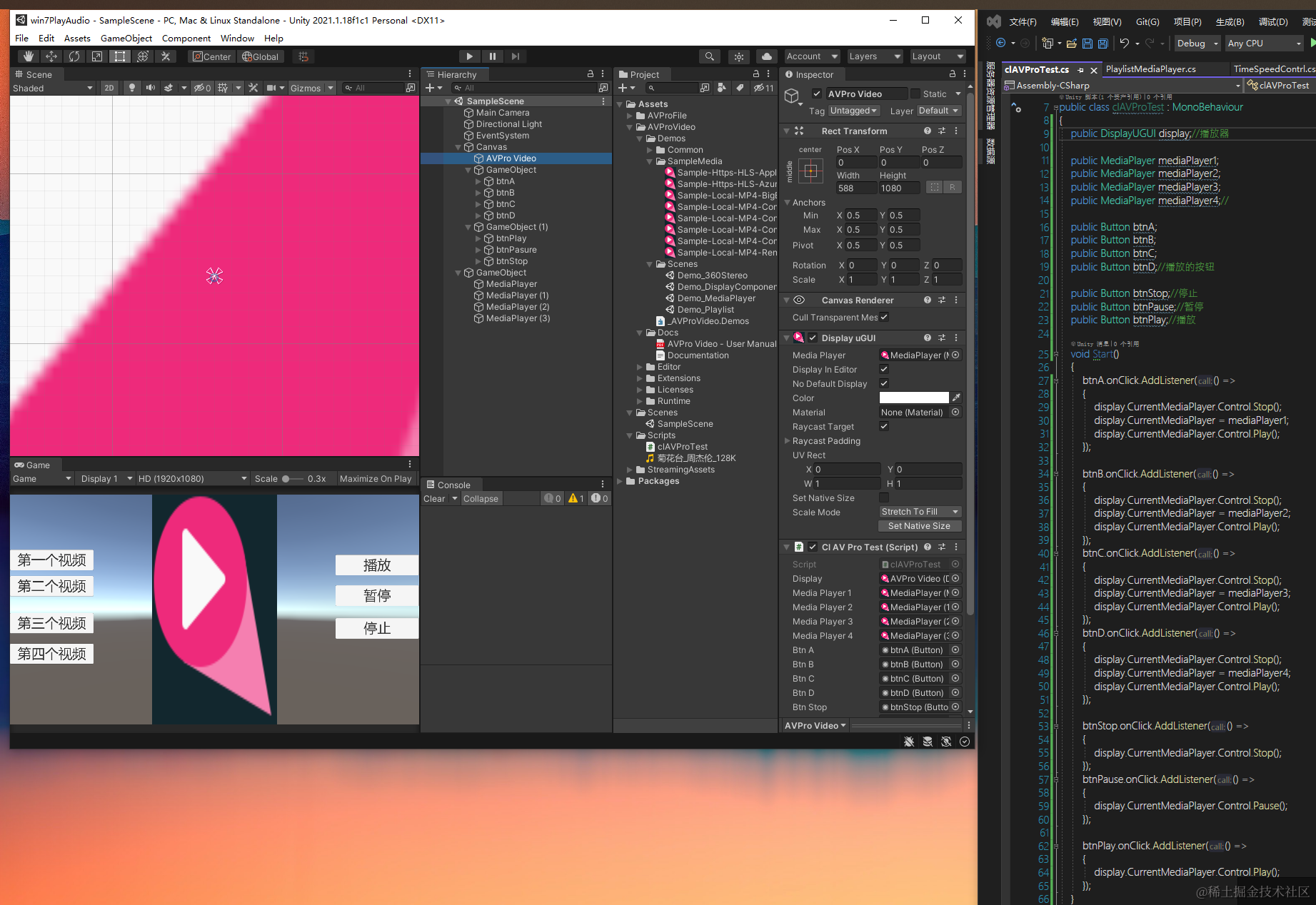
Task: Click Collapse button in Console
Action: click(481, 498)
